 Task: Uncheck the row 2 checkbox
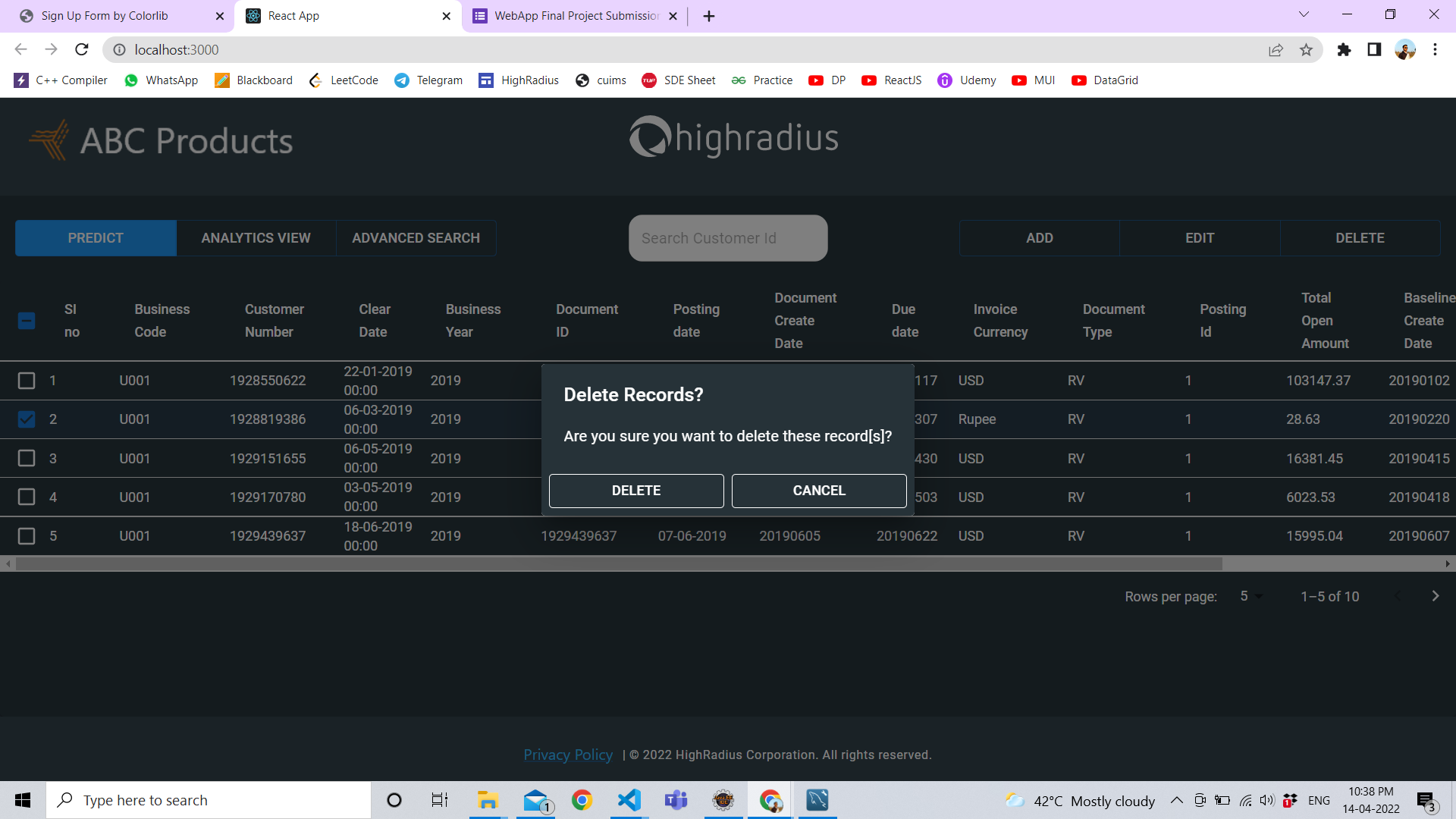tap(27, 419)
